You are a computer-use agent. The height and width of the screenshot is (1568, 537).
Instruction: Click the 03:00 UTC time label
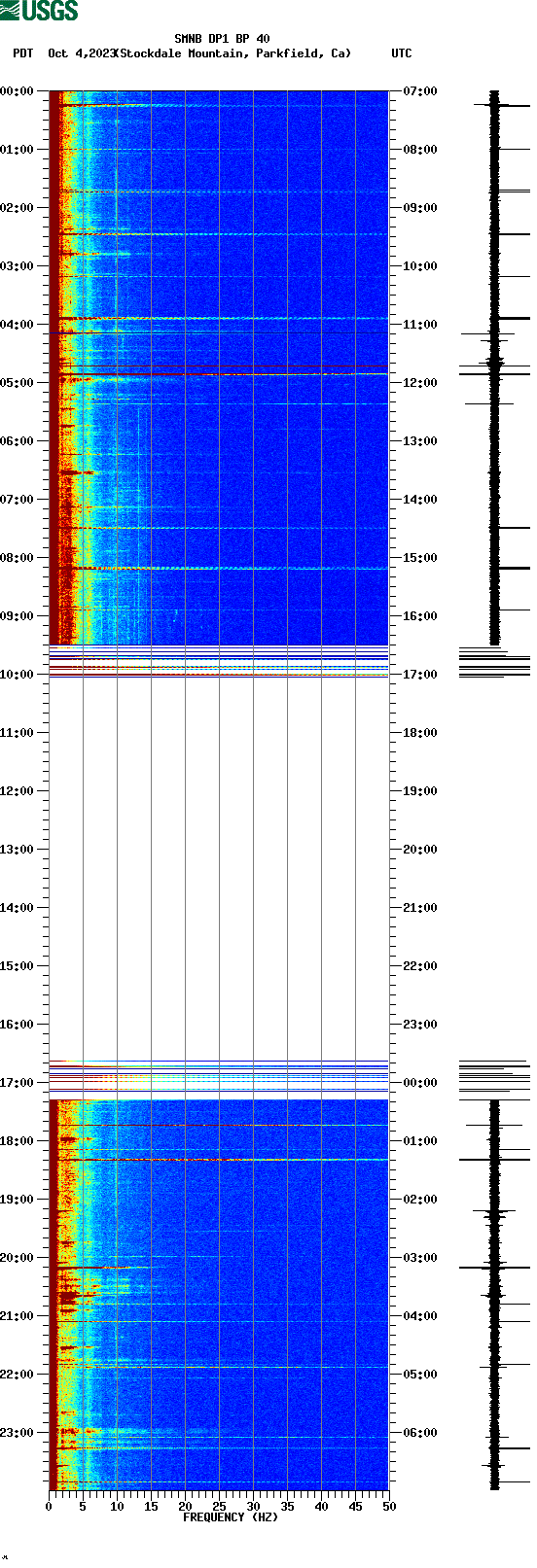420,1258
